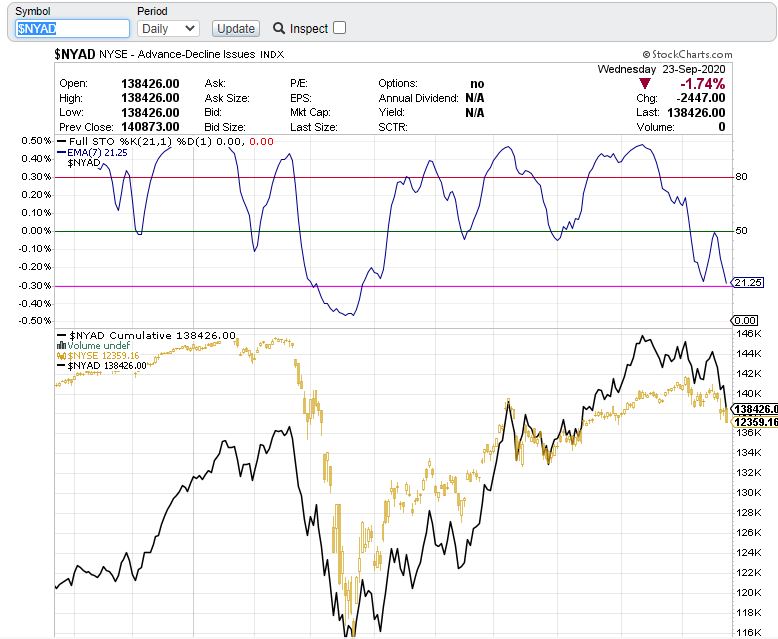Click the 0.00 stochastic value tag
The image size is (778, 639).
point(744,320)
